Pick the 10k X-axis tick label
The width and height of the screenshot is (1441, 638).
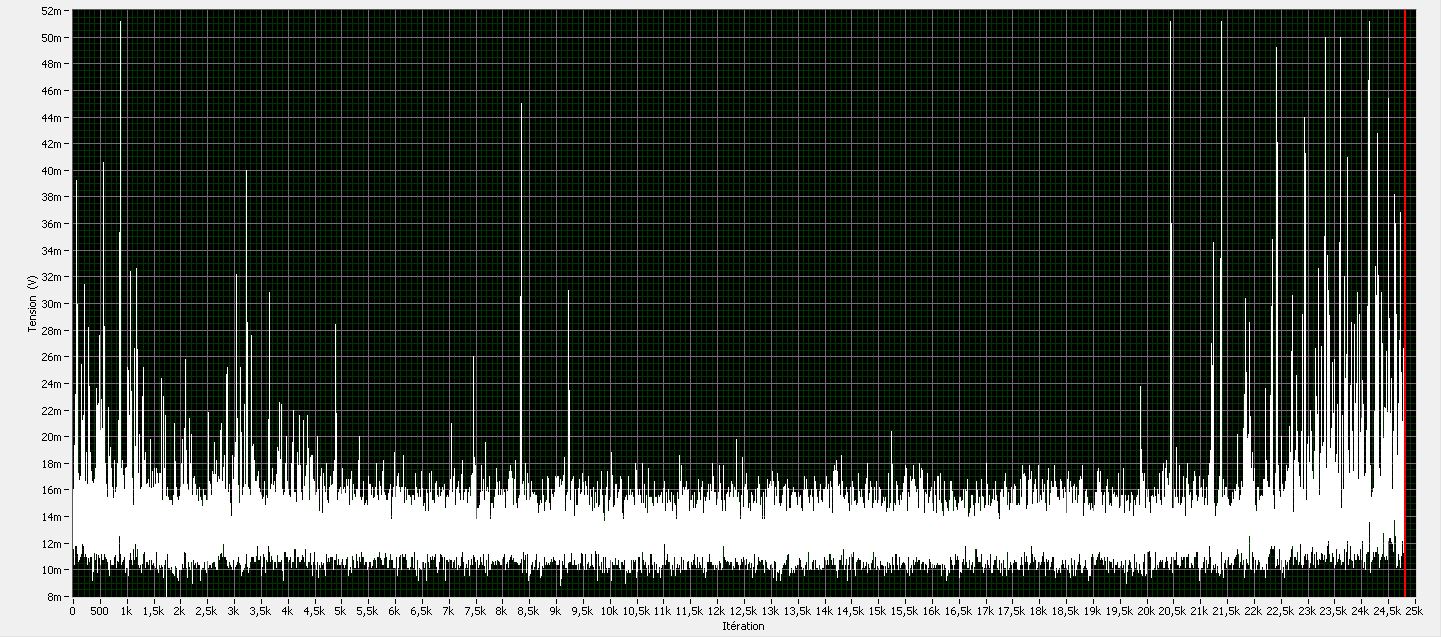click(x=609, y=610)
